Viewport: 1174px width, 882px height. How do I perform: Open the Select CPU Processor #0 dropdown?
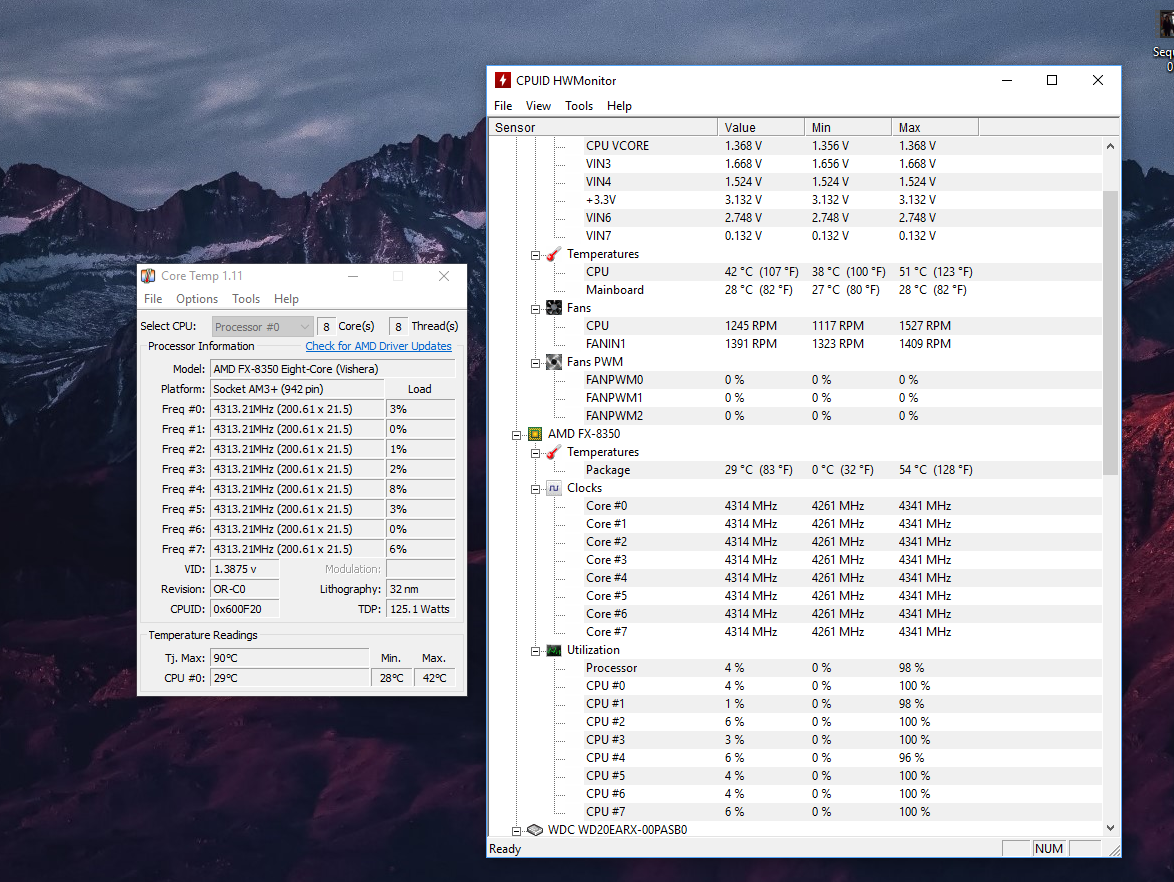262,326
